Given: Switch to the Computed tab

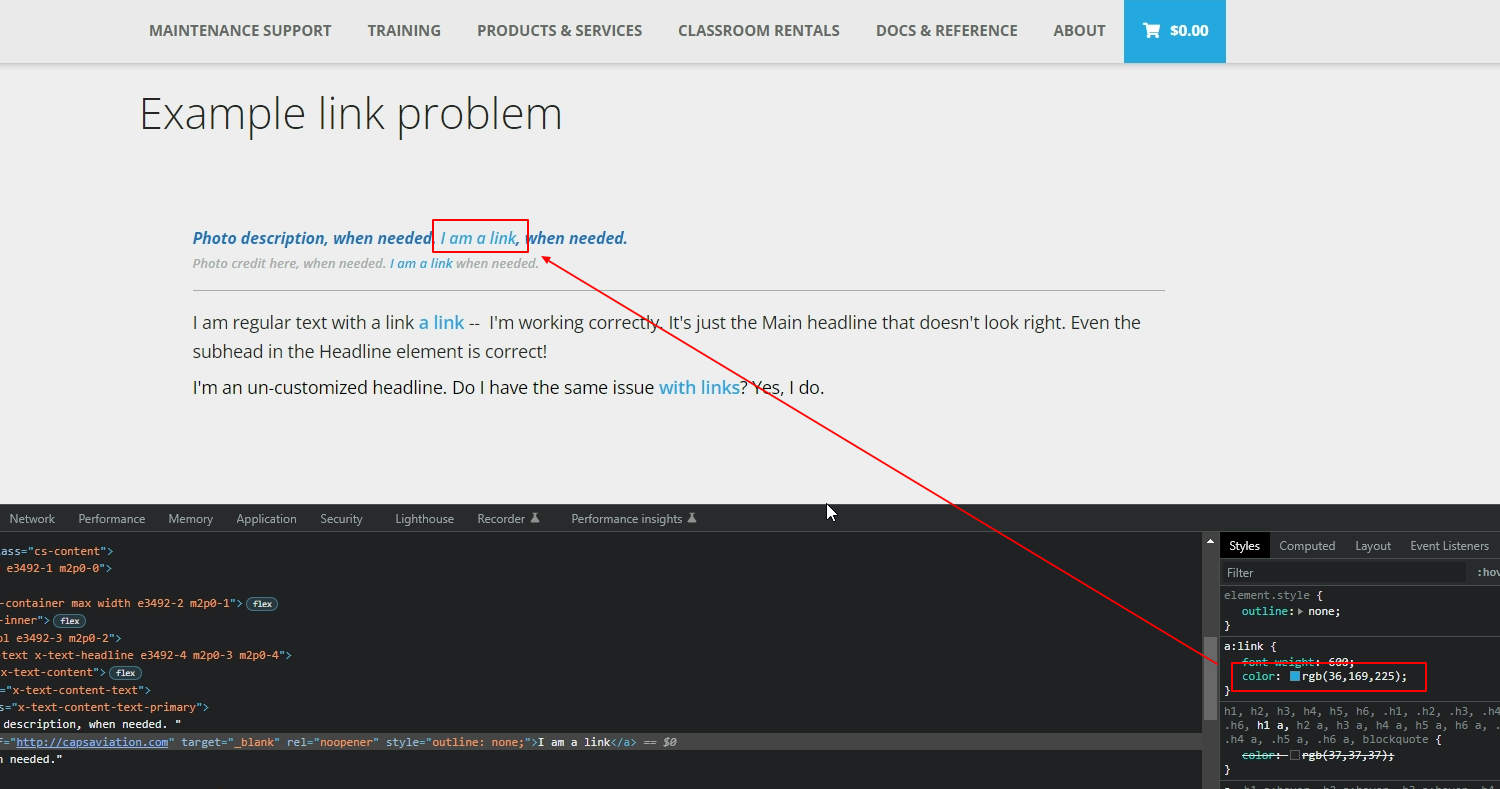Looking at the screenshot, I should 1307,546.
